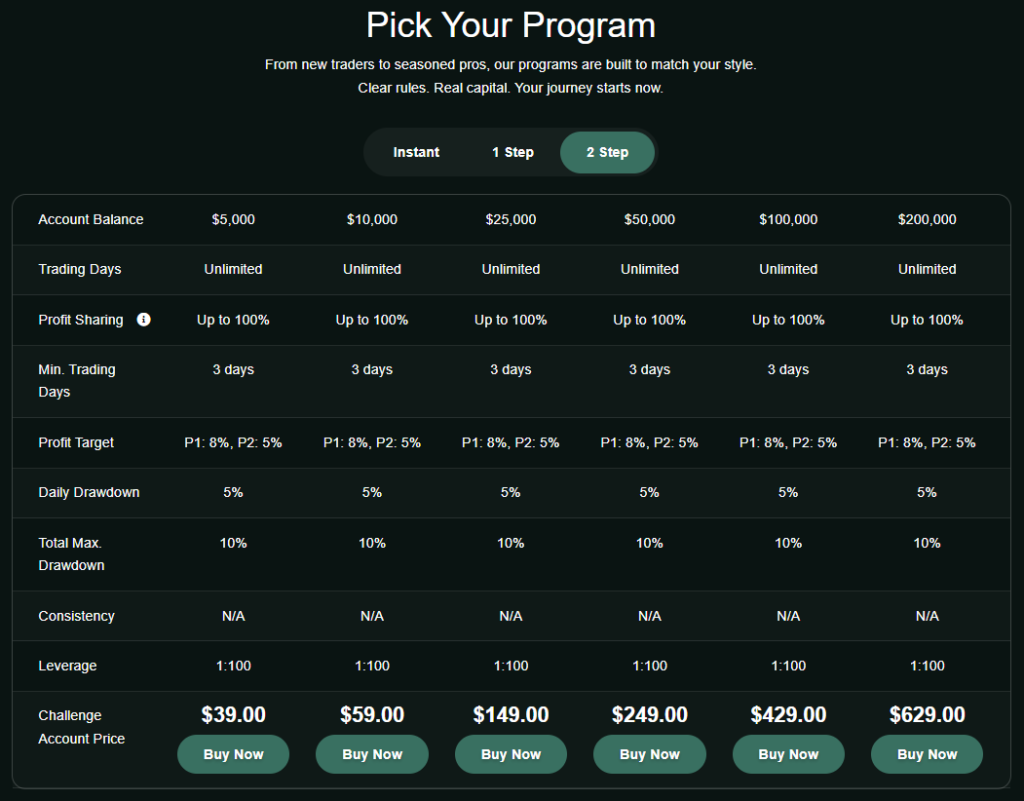Buy the $39.00 challenge account
Screen dimensions: 1024x801
(233, 754)
